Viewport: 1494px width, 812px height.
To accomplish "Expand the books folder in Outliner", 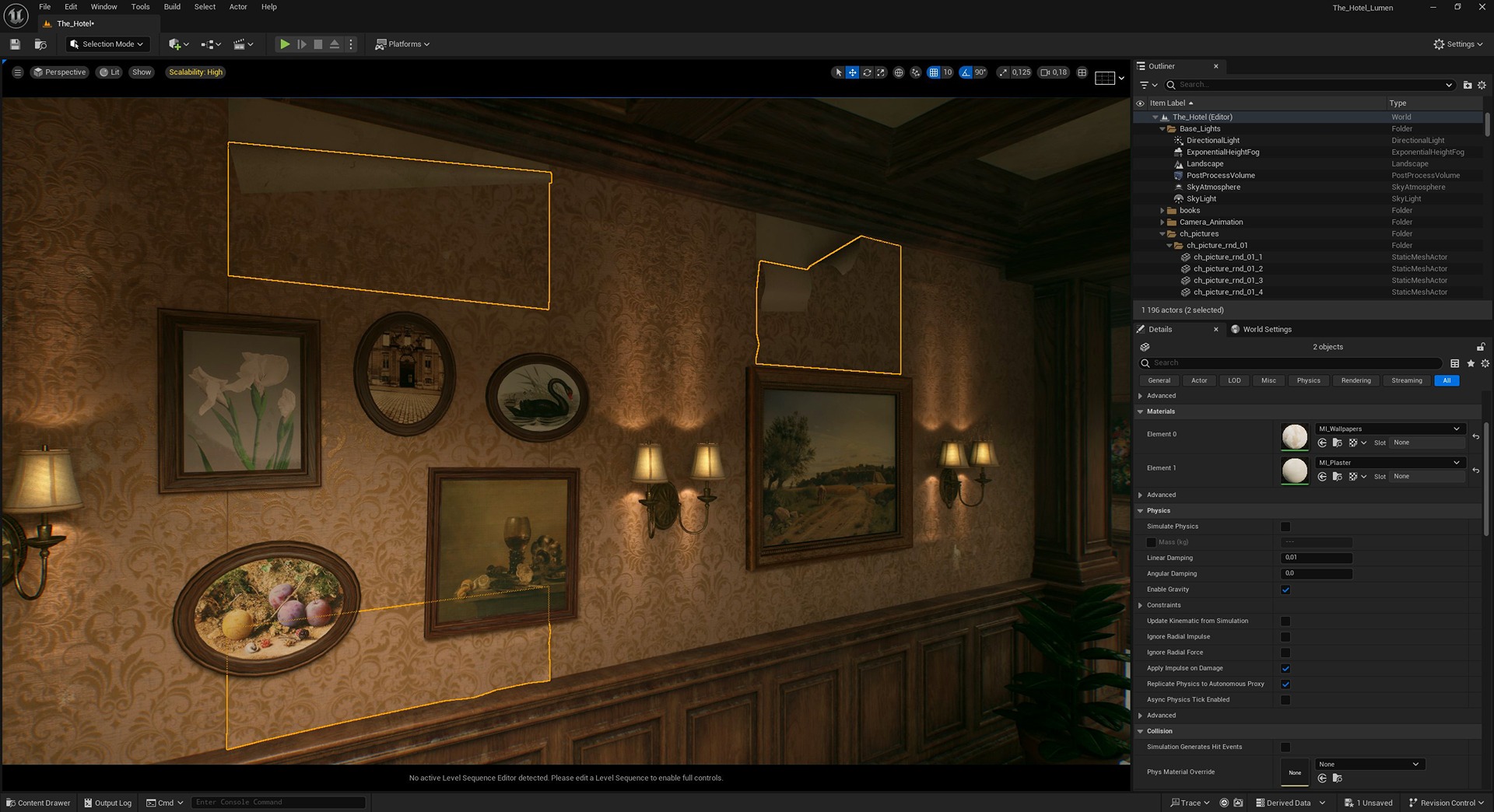I will click(x=1163, y=211).
